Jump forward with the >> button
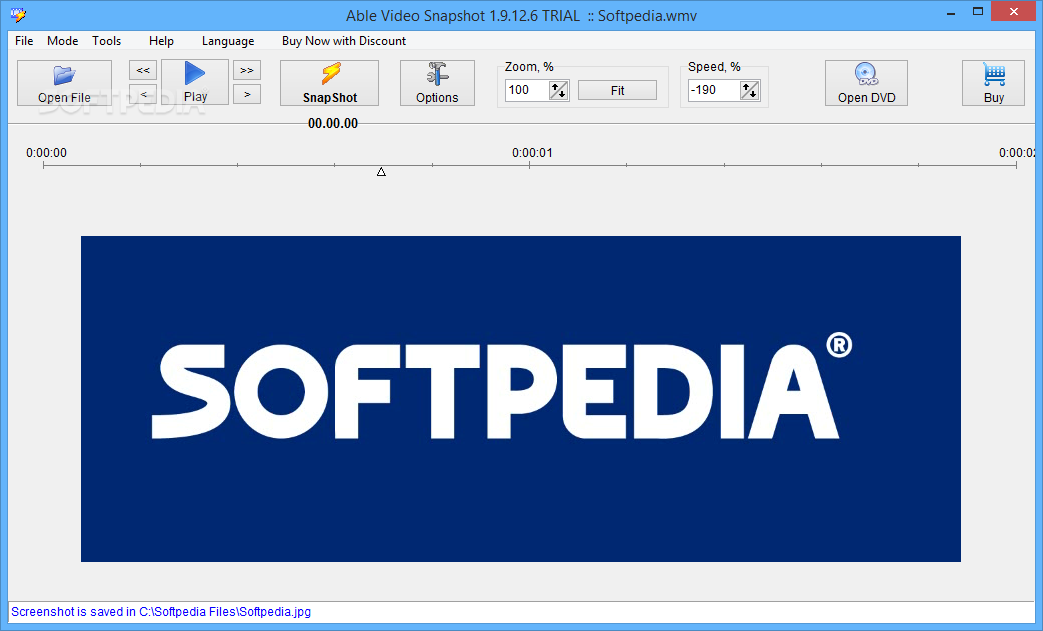 (247, 70)
